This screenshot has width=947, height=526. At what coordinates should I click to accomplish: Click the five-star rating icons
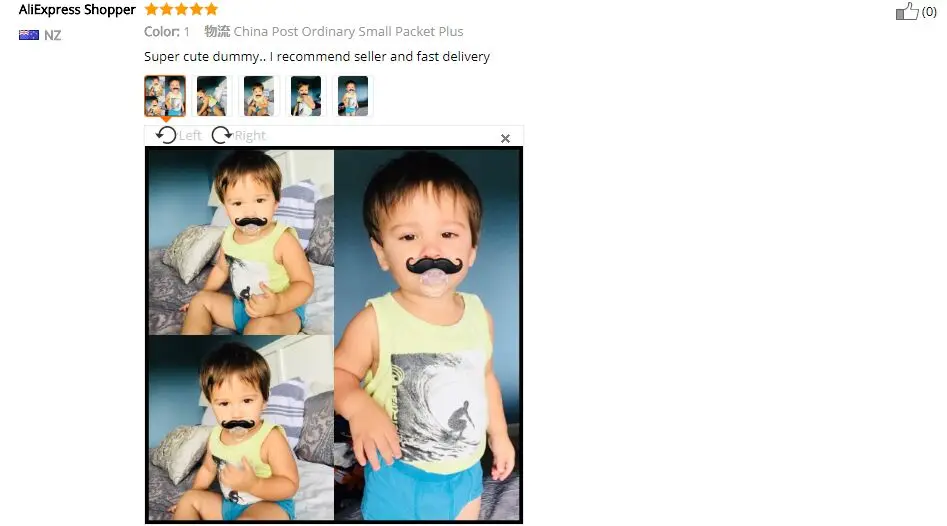coord(181,9)
